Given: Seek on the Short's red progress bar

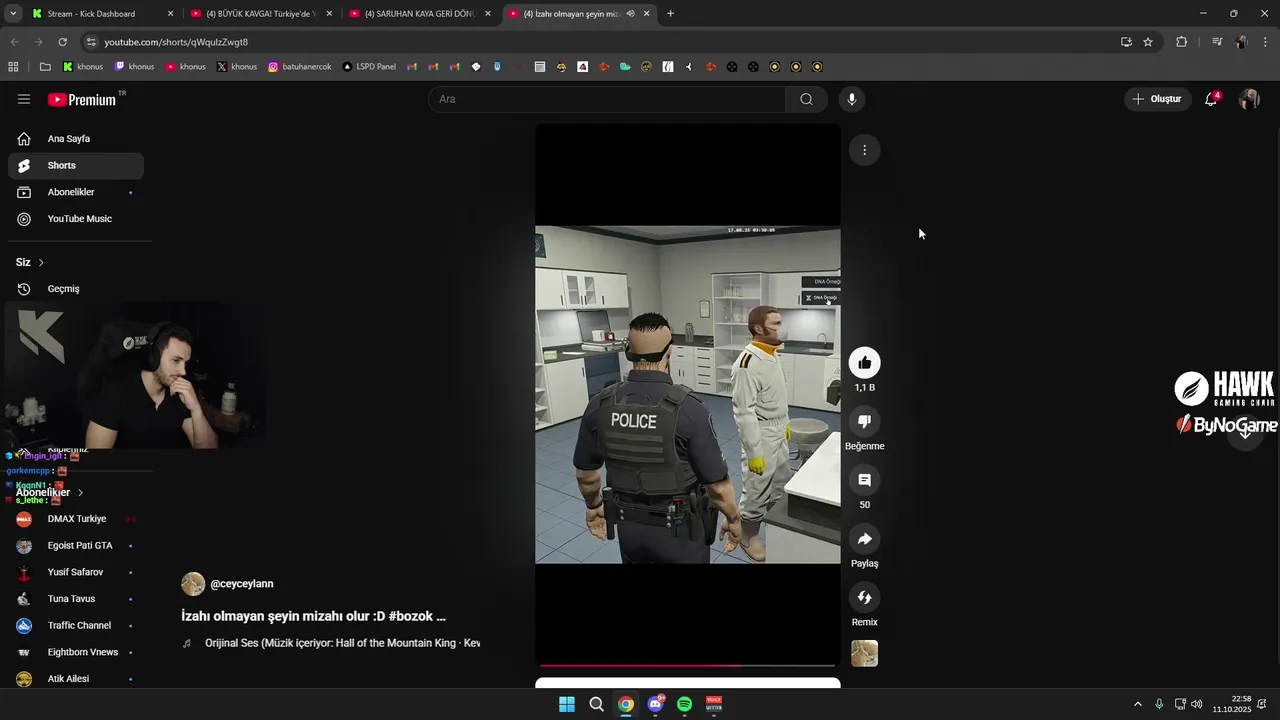Looking at the screenshot, I should [x=687, y=665].
